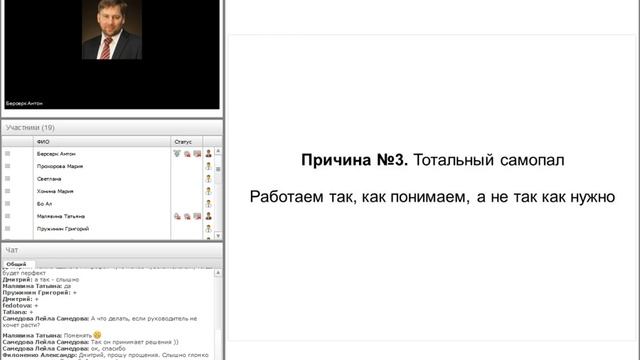Viewport: 640px width, 360px height.
Task: Click the participants list scrollbar thumb
Action: coord(218,169)
